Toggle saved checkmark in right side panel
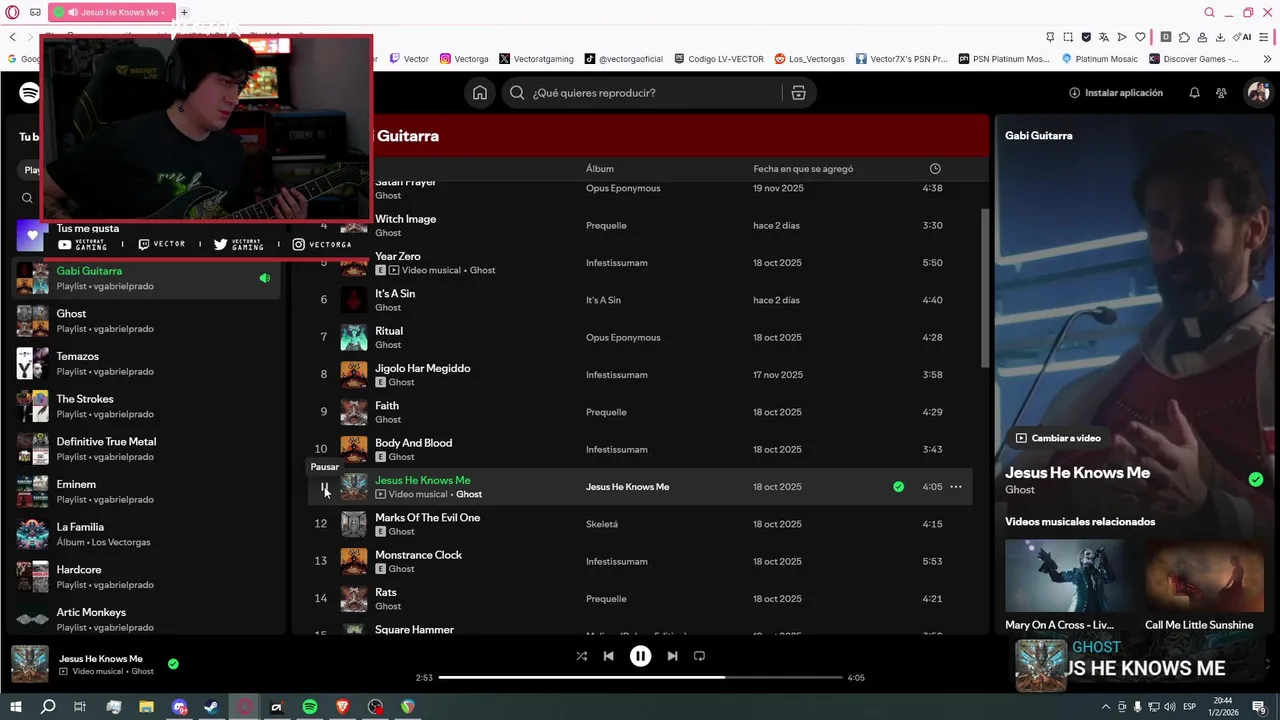 click(x=1256, y=480)
